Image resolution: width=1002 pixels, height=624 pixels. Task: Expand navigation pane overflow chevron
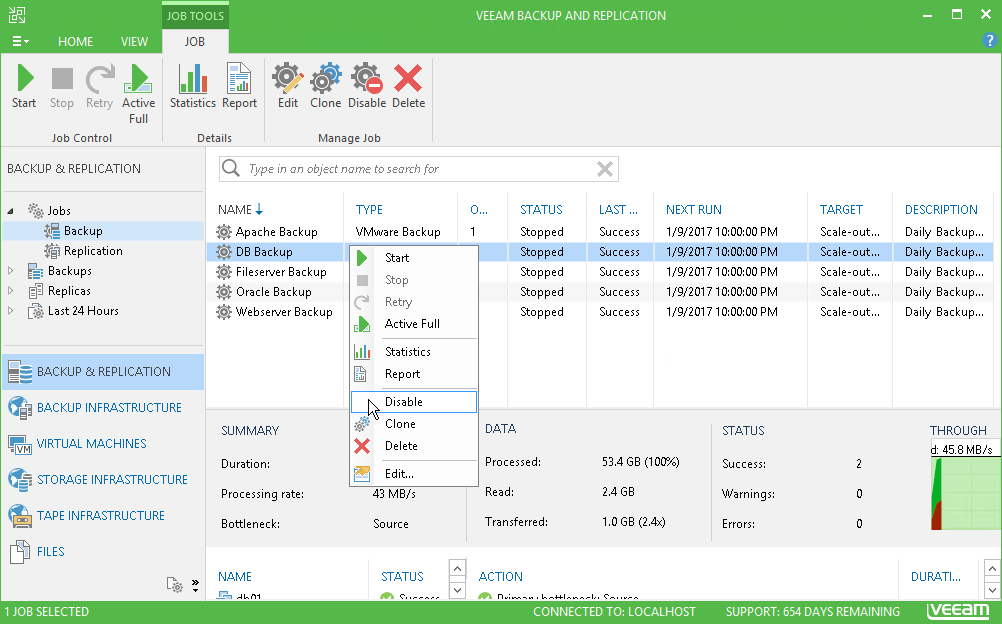tap(195, 584)
